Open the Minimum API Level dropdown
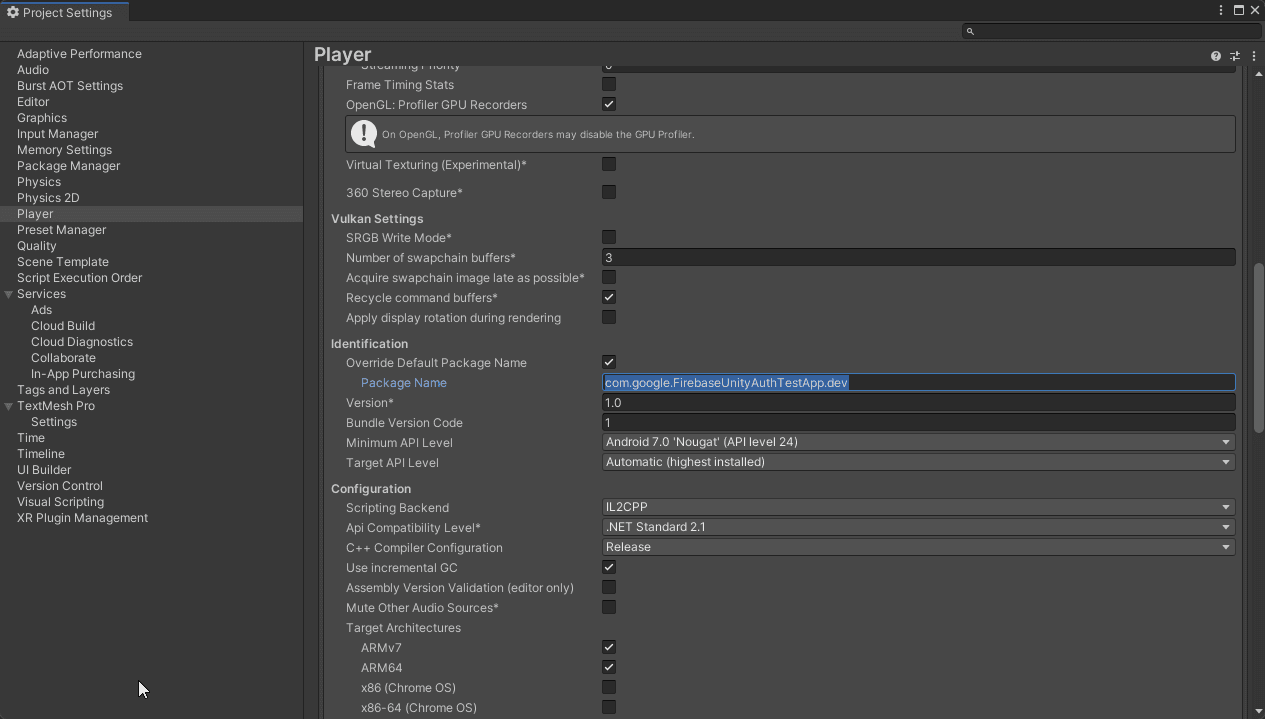This screenshot has width=1265, height=719. pyautogui.click(x=918, y=442)
